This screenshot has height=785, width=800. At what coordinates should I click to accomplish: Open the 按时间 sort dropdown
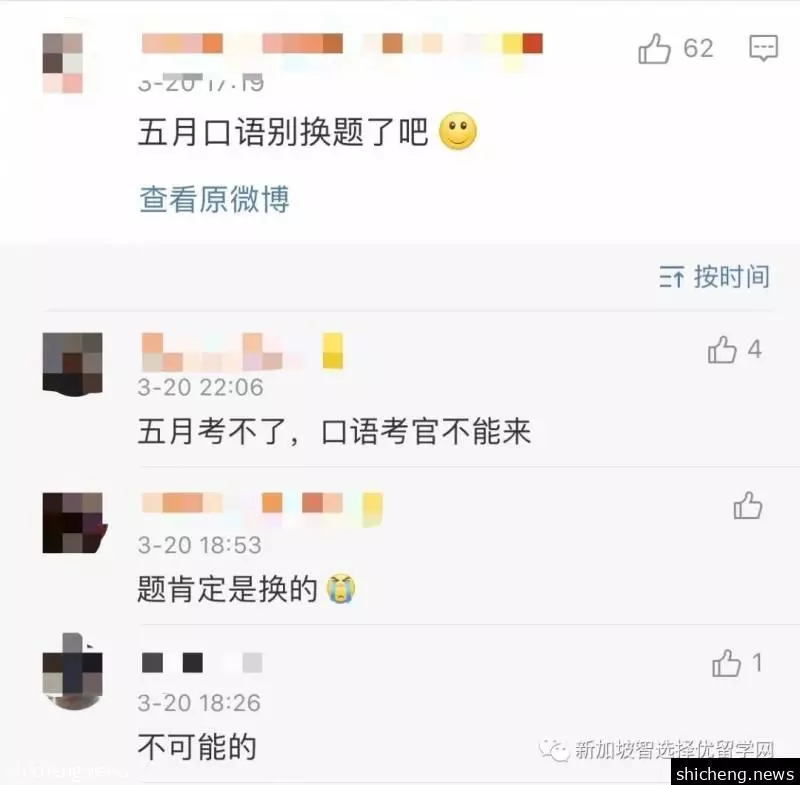[714, 277]
